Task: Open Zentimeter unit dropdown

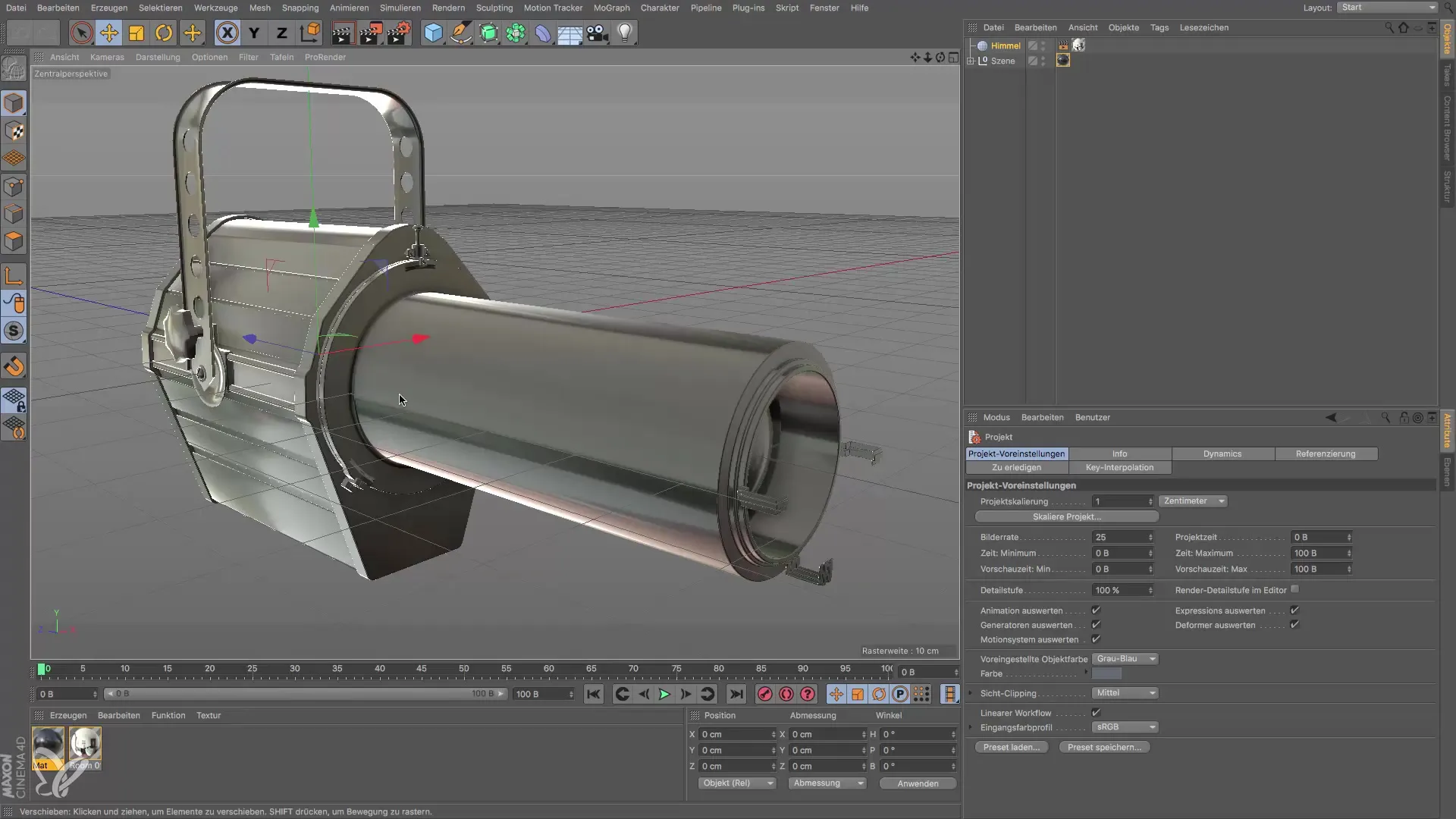Action: (1193, 501)
